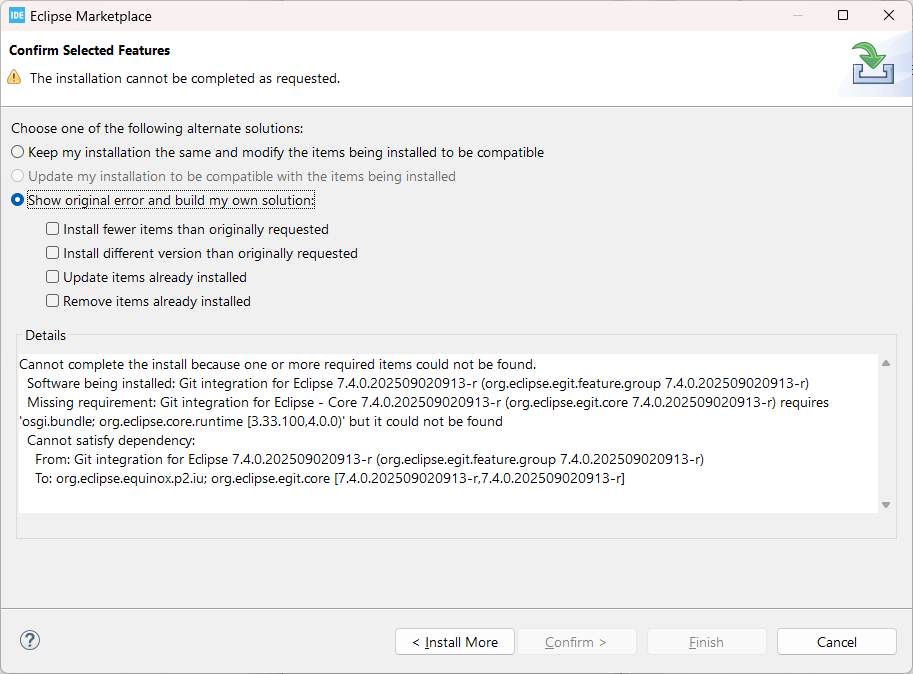Viewport: 913px width, 674px height.
Task: Maximize the Eclipse Marketplace window
Action: (843, 16)
